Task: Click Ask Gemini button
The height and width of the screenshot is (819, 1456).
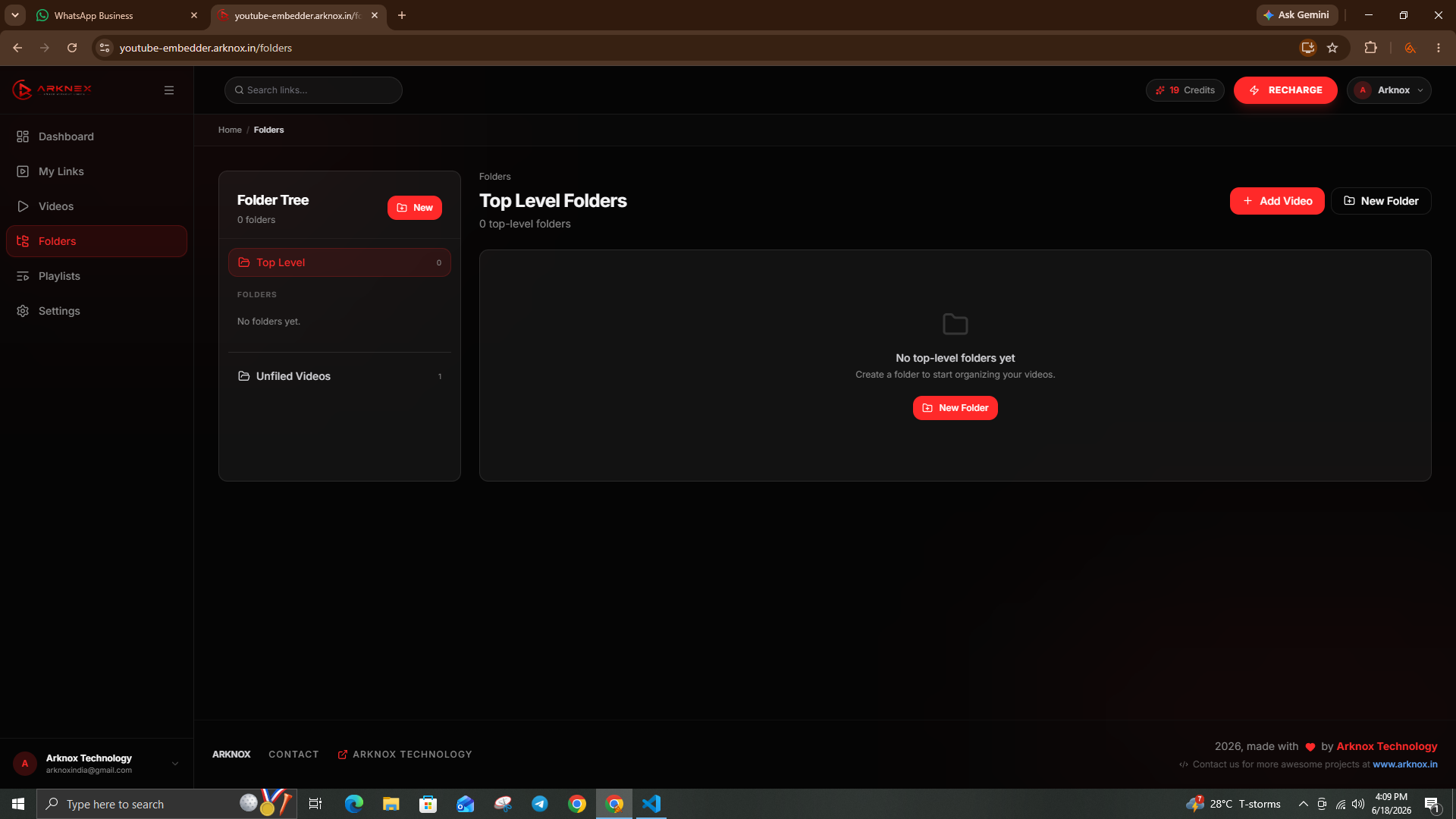Action: click(x=1297, y=15)
